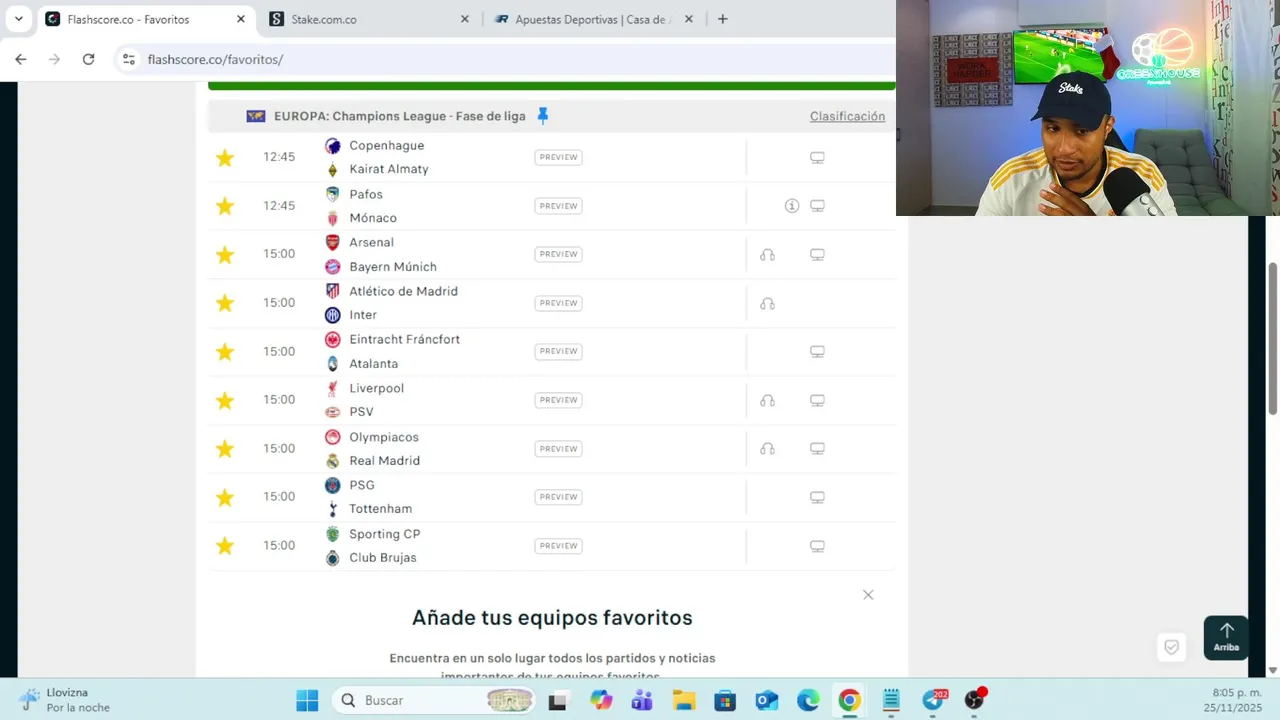Open Preview for PSG vs Tottenham

click(x=558, y=497)
